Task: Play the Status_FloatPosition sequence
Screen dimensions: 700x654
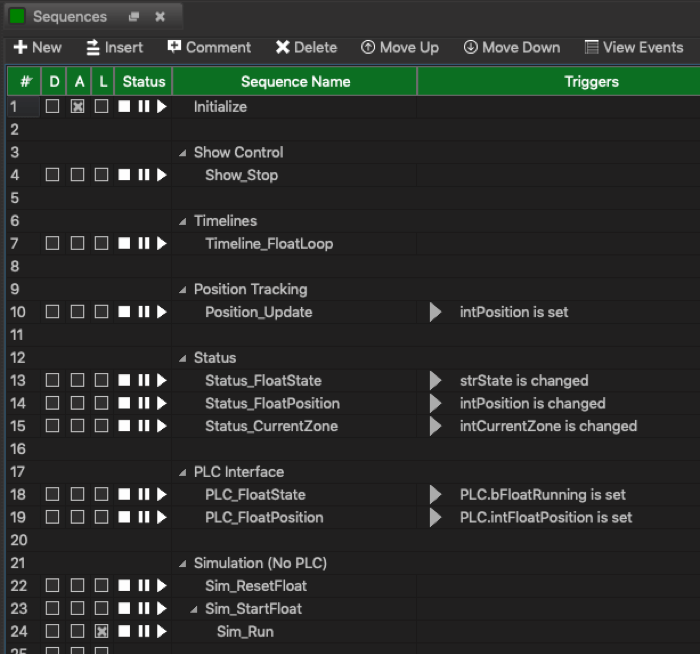Action: pos(162,403)
